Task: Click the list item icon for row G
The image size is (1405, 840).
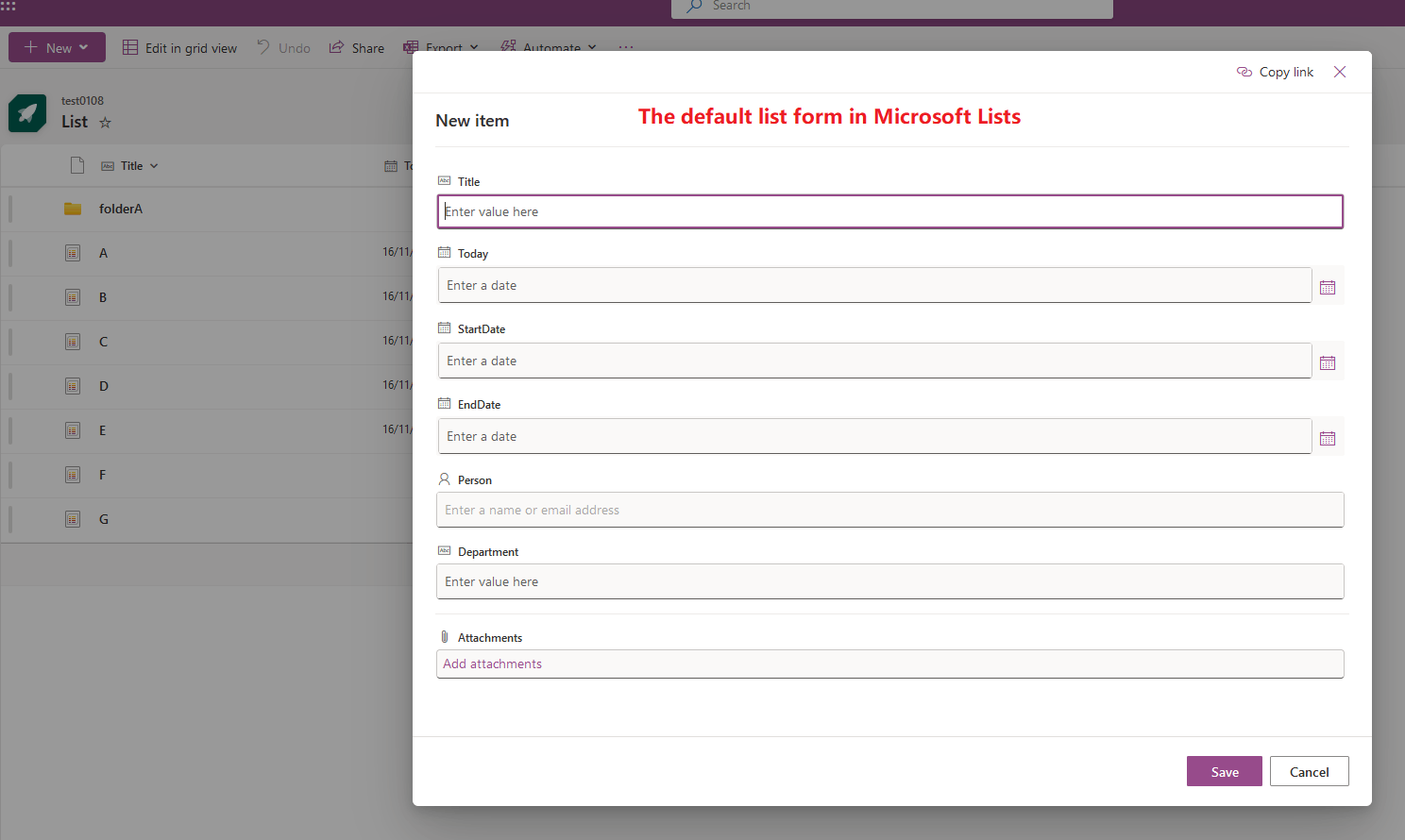Action: pos(73,519)
